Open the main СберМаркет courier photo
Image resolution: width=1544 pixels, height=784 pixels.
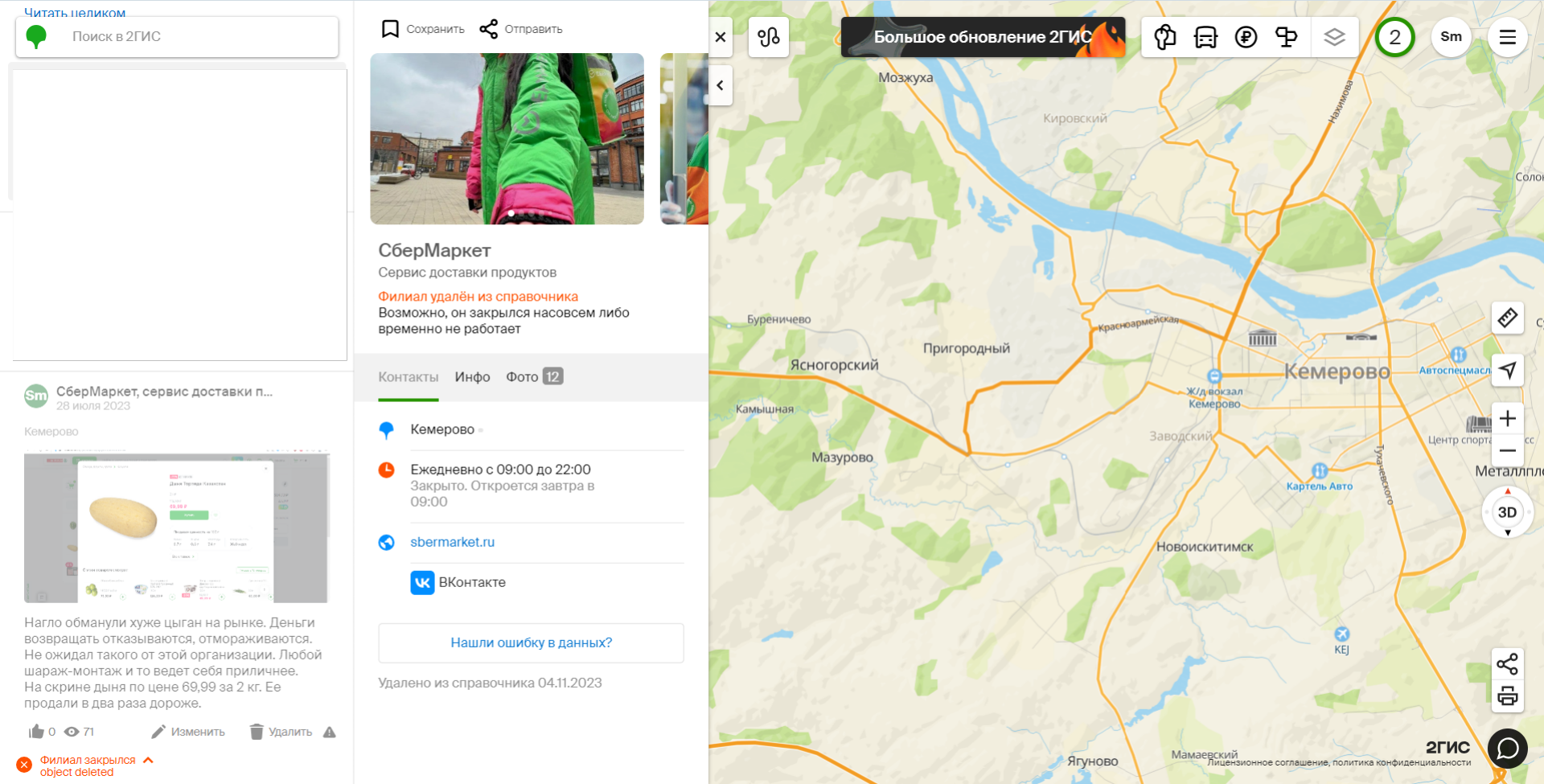tap(507, 138)
